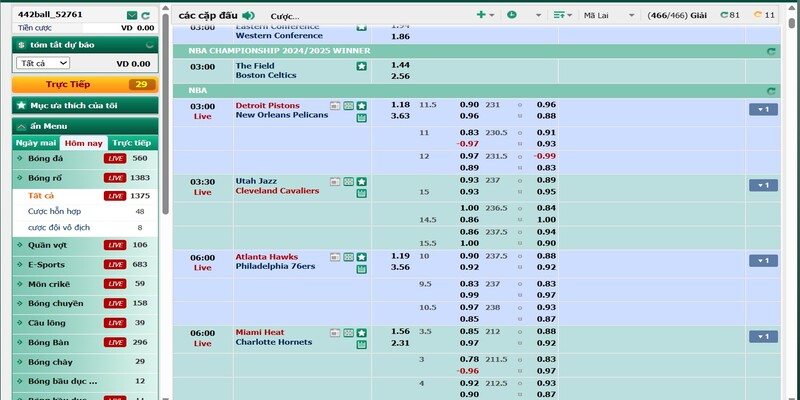This screenshot has height=400, width=800.
Task: Refresh the tóm tắt dự báo panel
Action: click(x=149, y=45)
